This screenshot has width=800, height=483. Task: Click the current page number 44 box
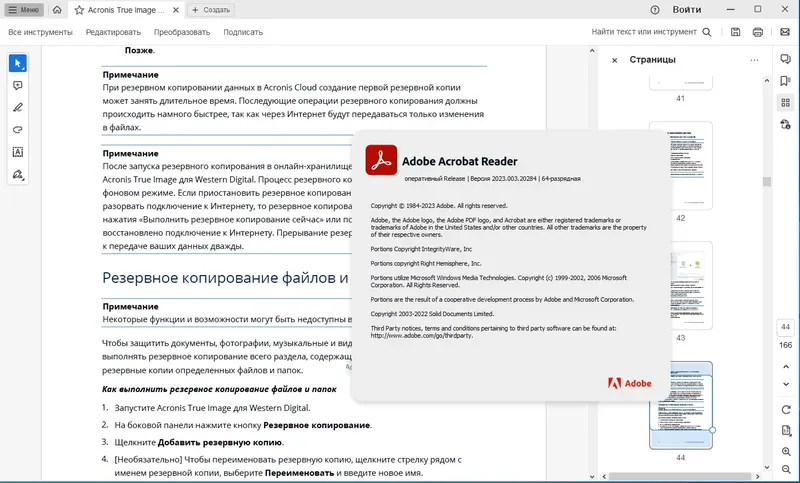[786, 327]
